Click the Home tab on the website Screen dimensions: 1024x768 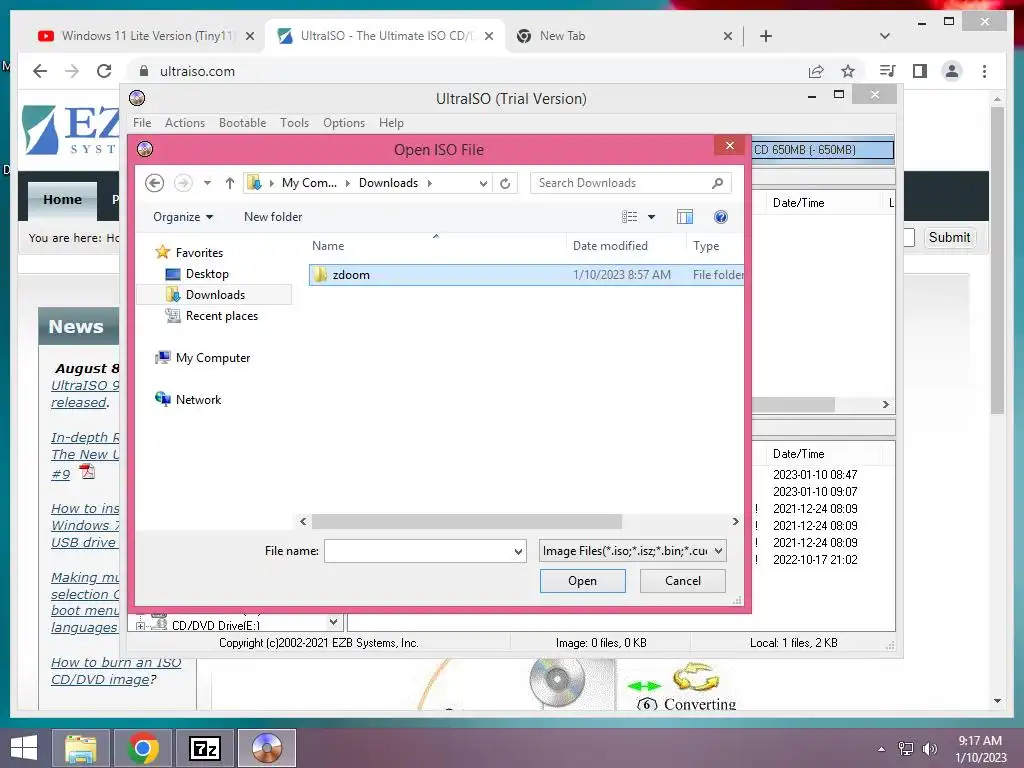coord(63,200)
